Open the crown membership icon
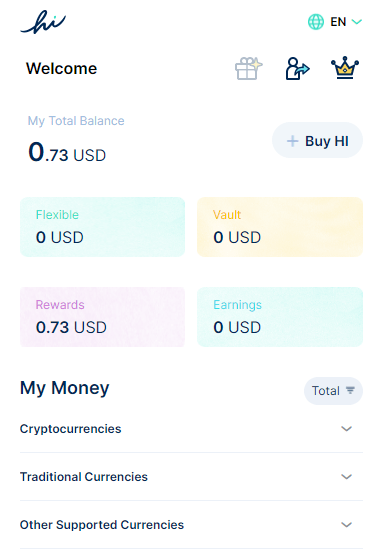 click(345, 68)
